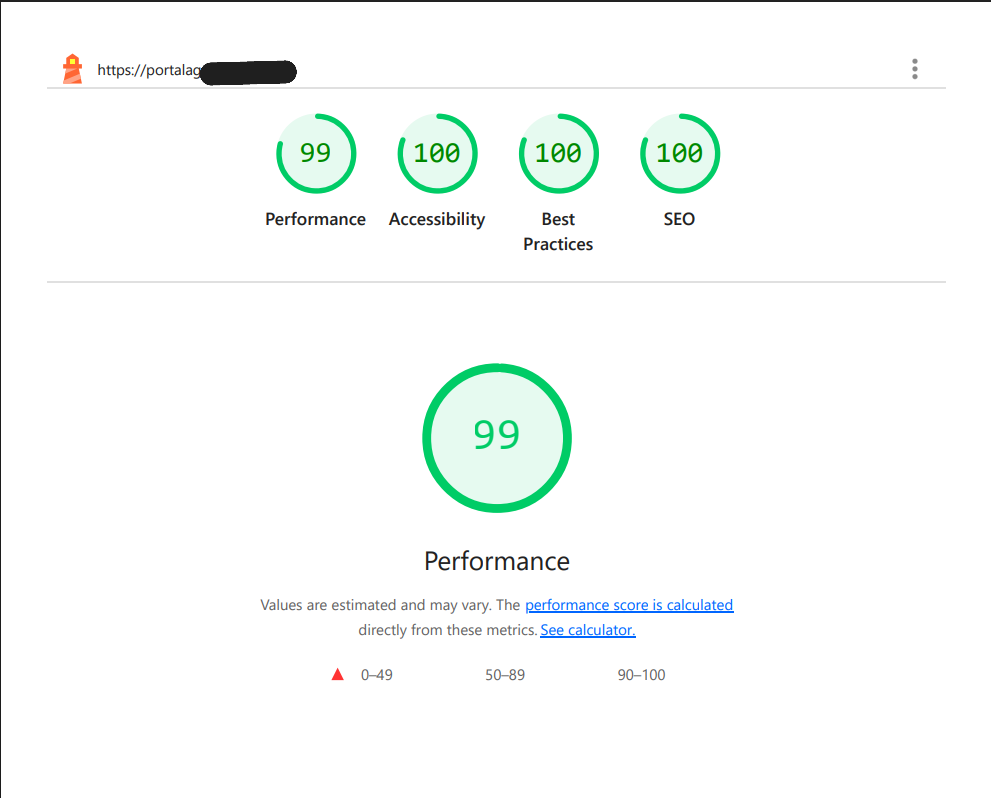Click the SEO gauge showing 100
The image size is (991, 798).
679,153
